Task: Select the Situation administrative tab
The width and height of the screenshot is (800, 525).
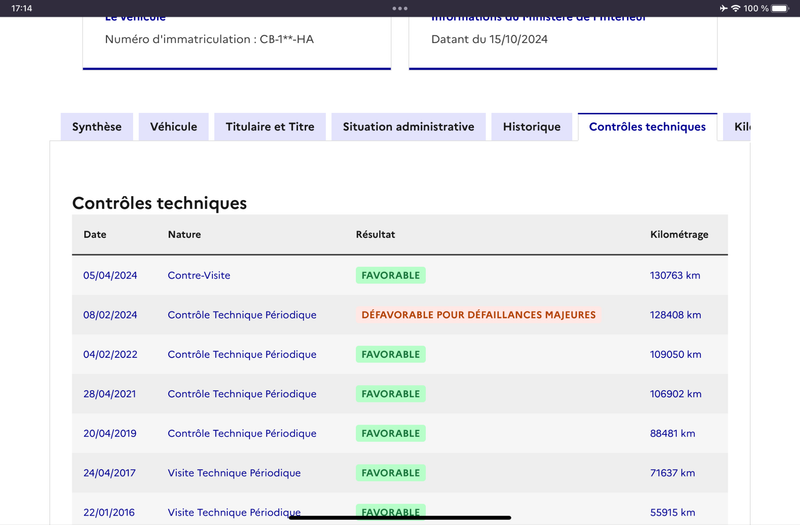Action: (408, 127)
